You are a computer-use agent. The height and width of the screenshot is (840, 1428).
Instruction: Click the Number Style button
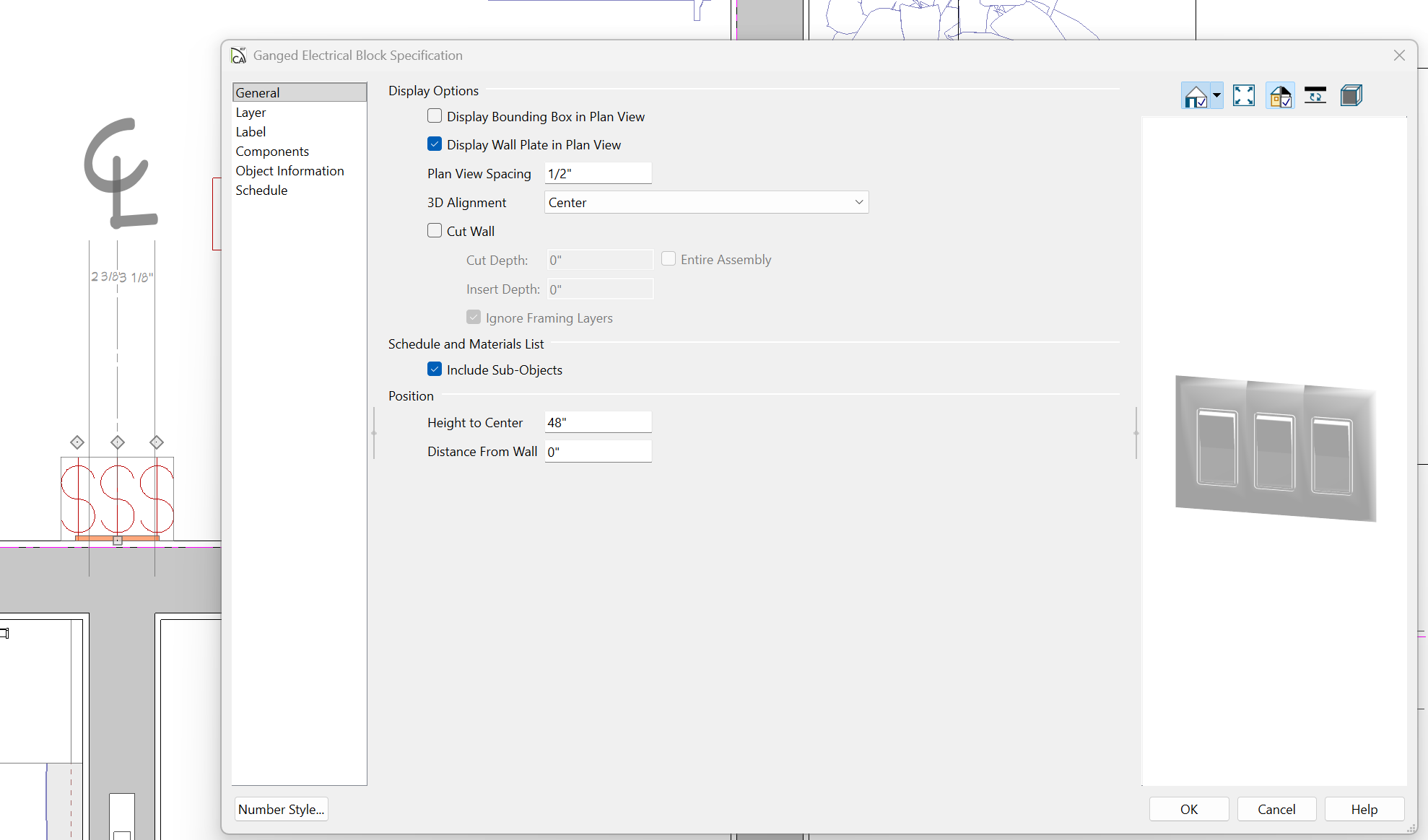coord(281,809)
